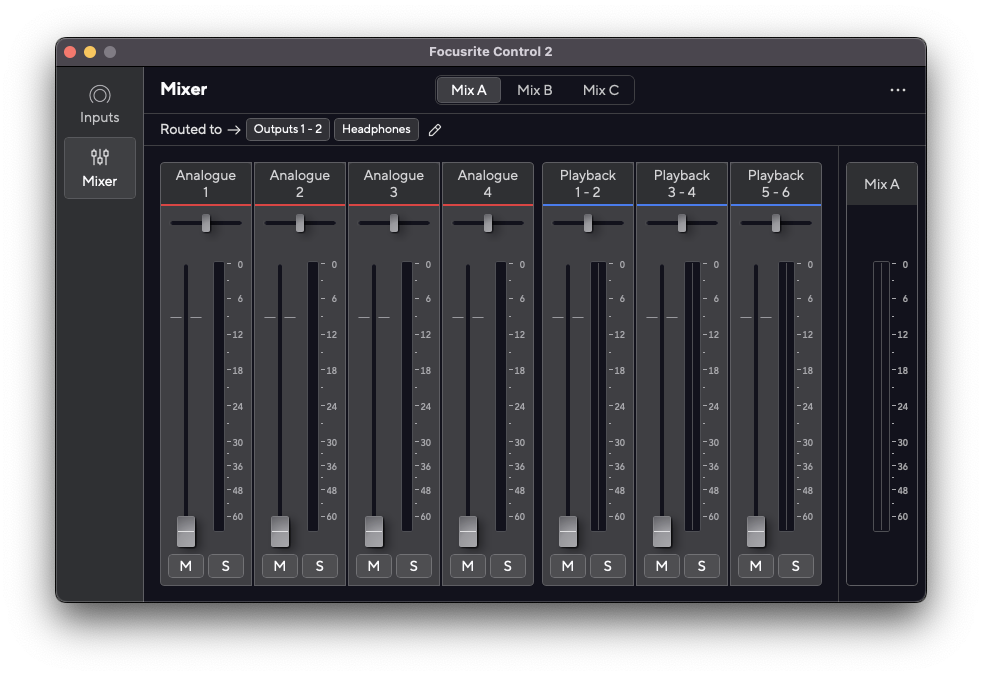The width and height of the screenshot is (982, 676).
Task: Switch to the Mix B tab
Action: pyautogui.click(x=535, y=90)
